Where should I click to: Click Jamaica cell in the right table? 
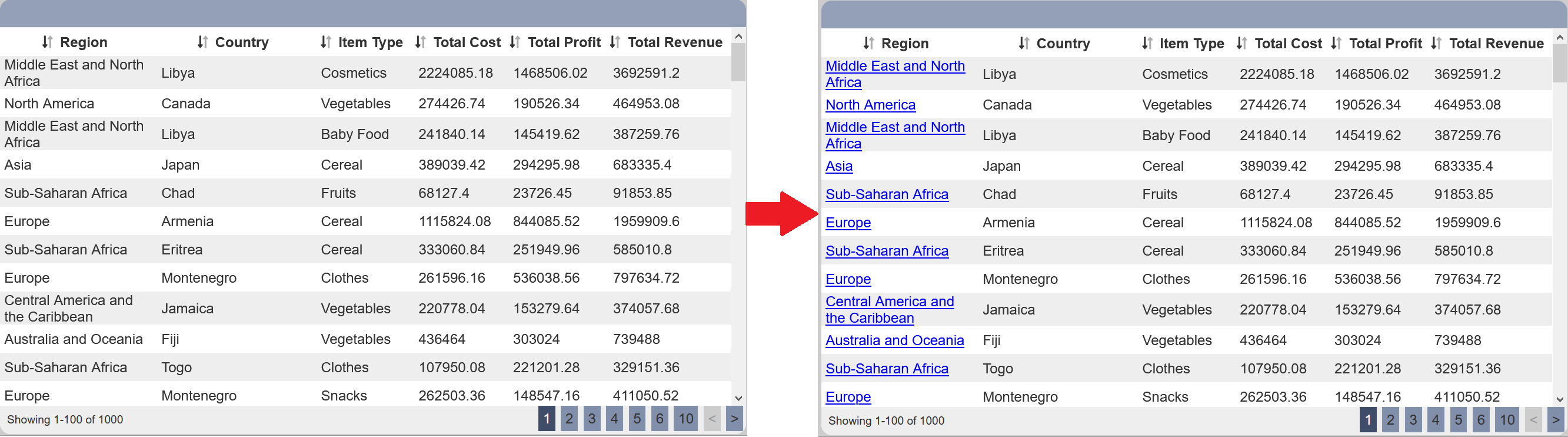pyautogui.click(x=1008, y=310)
